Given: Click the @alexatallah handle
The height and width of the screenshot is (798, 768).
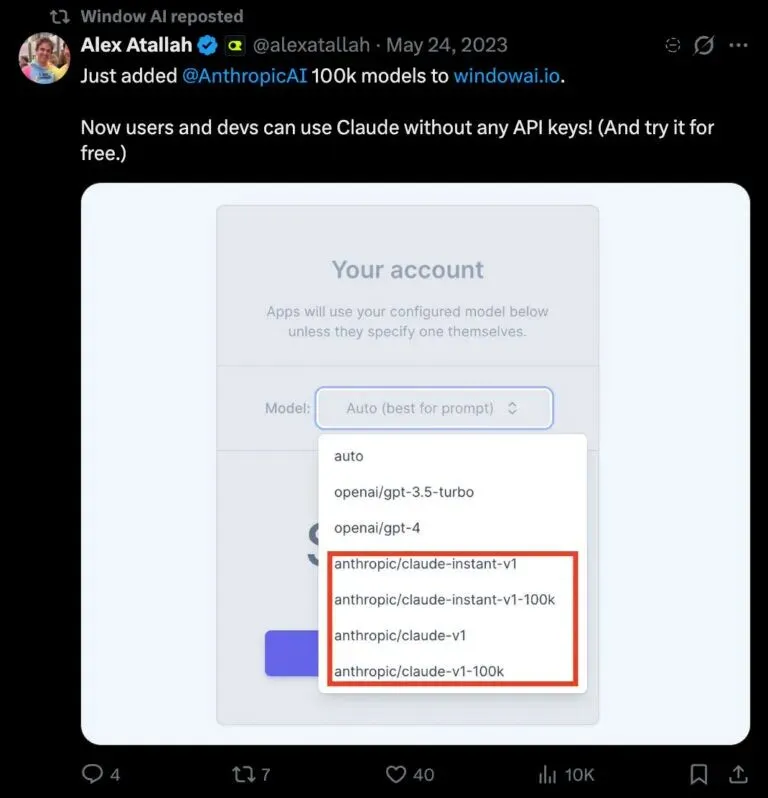Looking at the screenshot, I should [311, 45].
